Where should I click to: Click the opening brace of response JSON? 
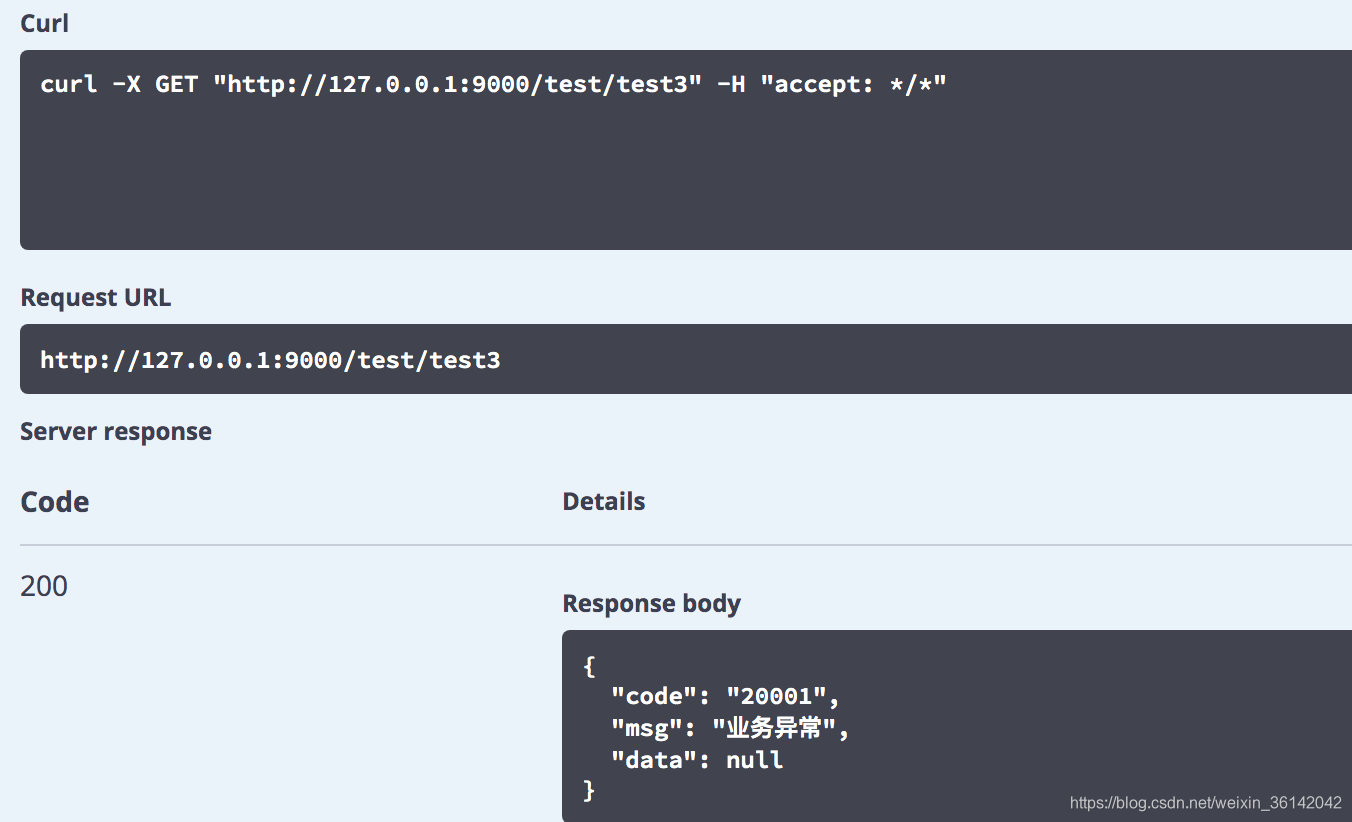[x=589, y=666]
